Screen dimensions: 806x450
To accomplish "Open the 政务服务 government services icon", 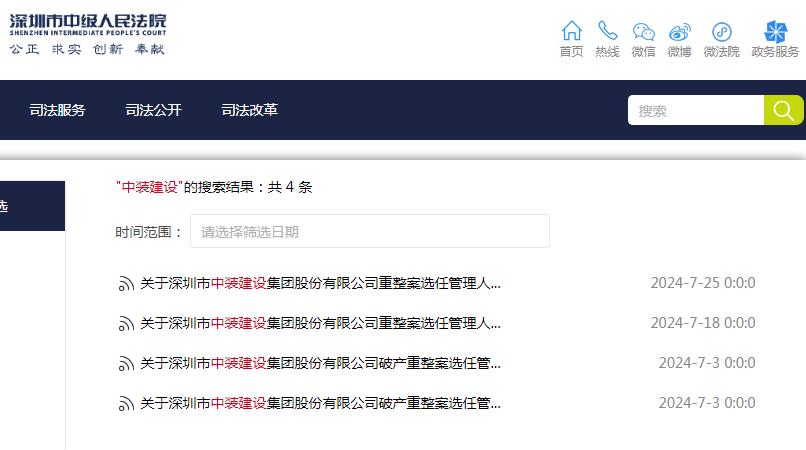I will [x=775, y=32].
